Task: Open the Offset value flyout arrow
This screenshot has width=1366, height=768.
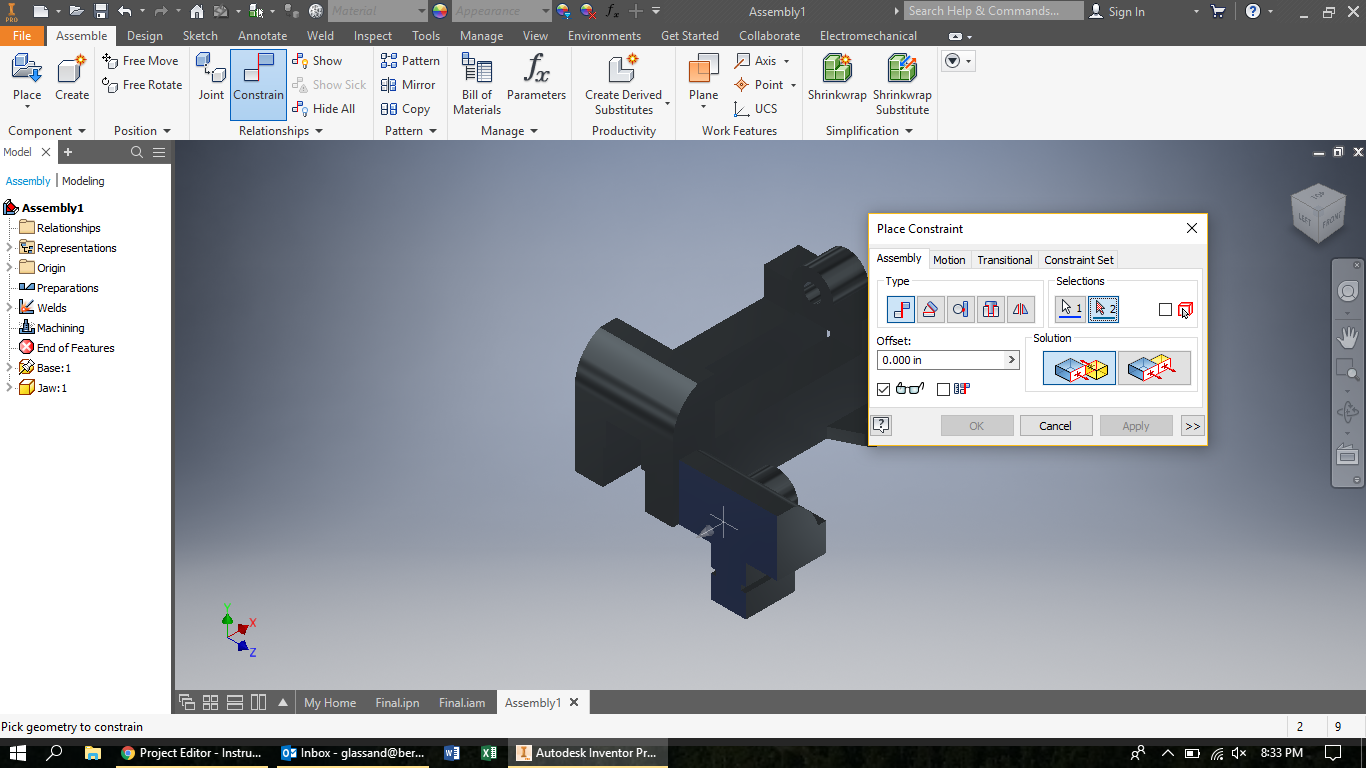Action: coord(1011,360)
